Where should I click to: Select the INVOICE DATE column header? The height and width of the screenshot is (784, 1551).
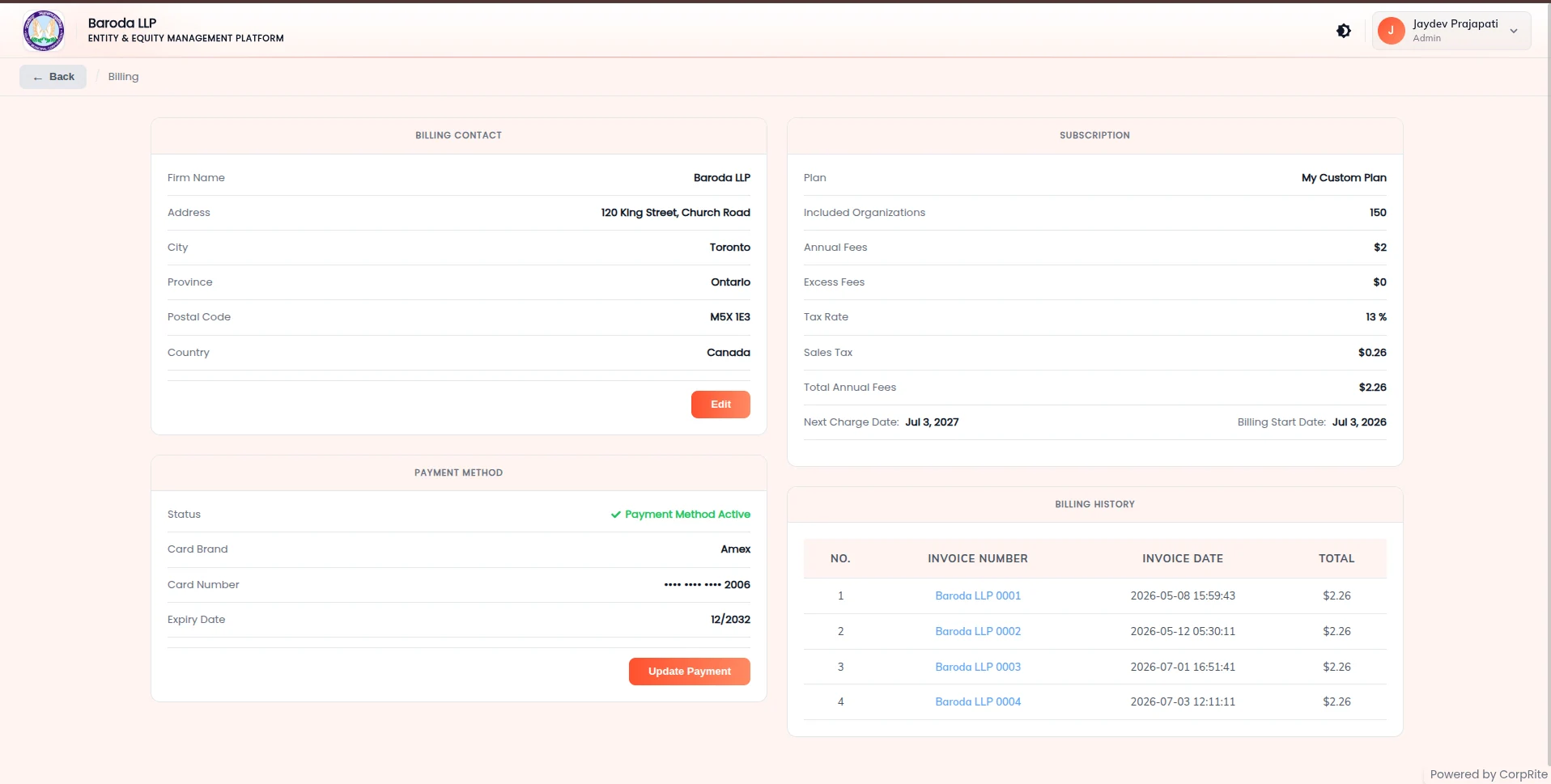1183,558
